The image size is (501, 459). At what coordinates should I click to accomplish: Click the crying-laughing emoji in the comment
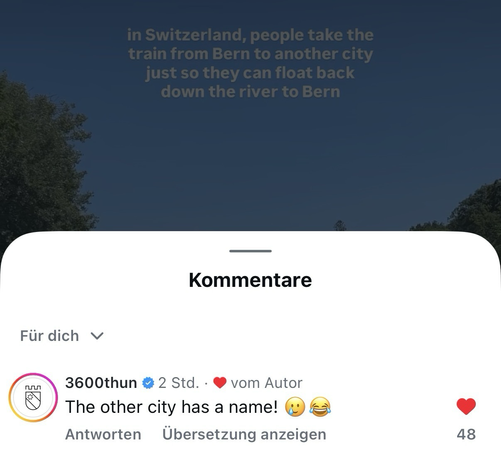point(320,407)
